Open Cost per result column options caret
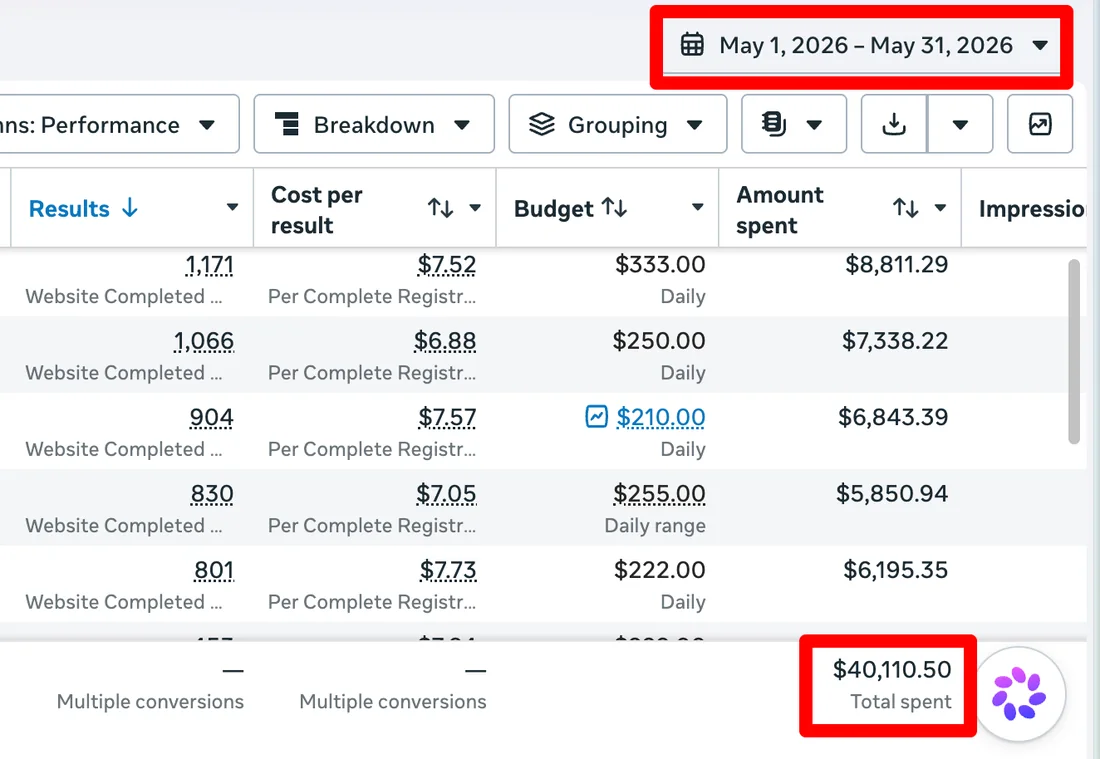This screenshot has width=1100, height=759. (x=475, y=208)
